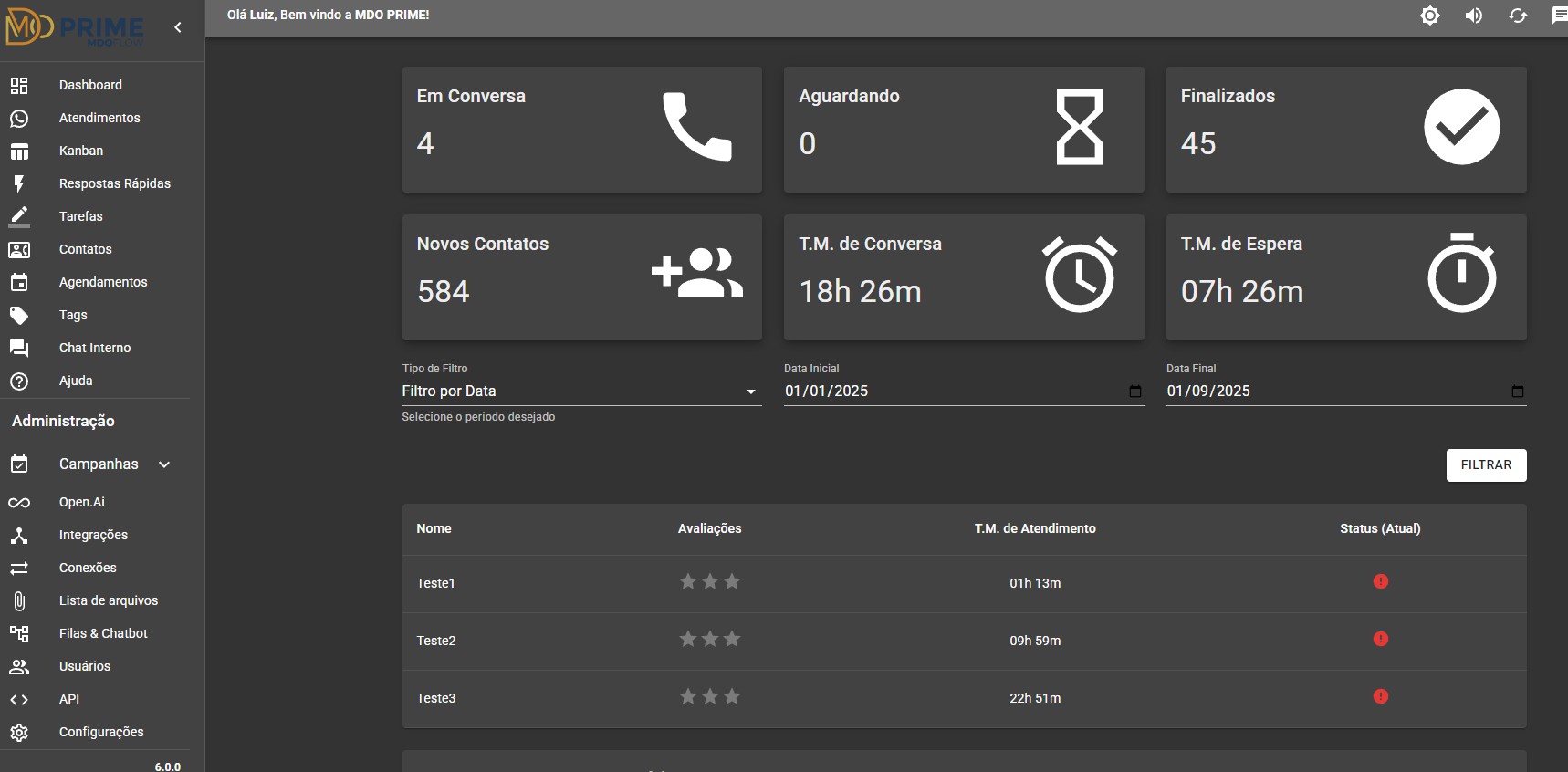1568x772 pixels.
Task: Click the Aguardando hourglass card
Action: click(x=964, y=130)
